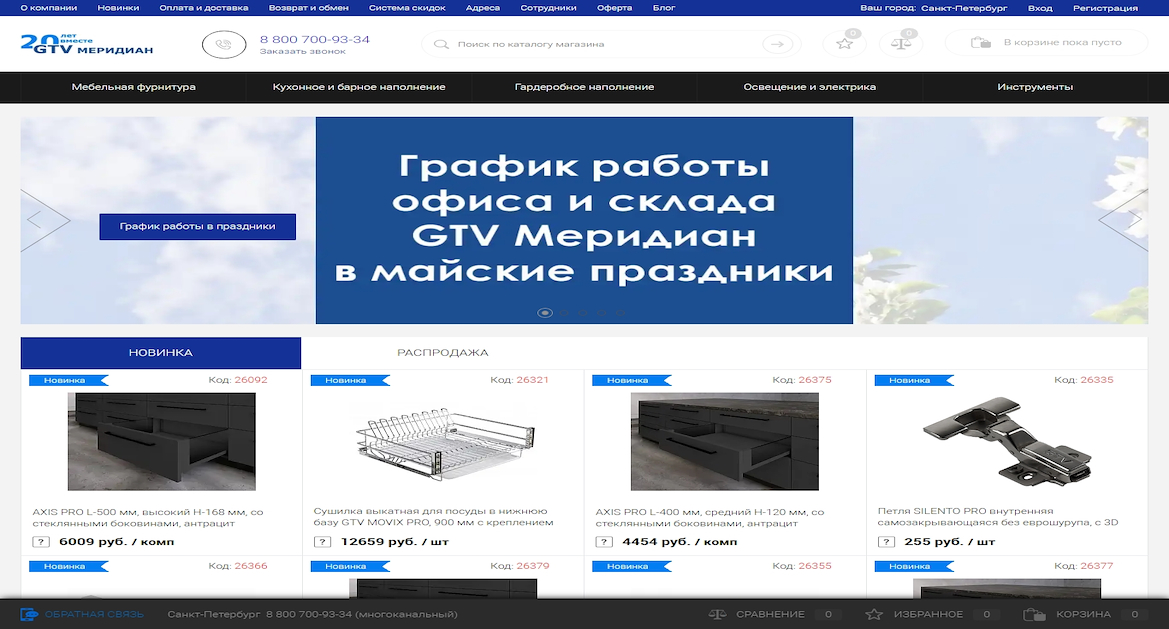This screenshot has width=1169, height=629.
Task: Open Оплата и доставка page
Action: coord(204,8)
